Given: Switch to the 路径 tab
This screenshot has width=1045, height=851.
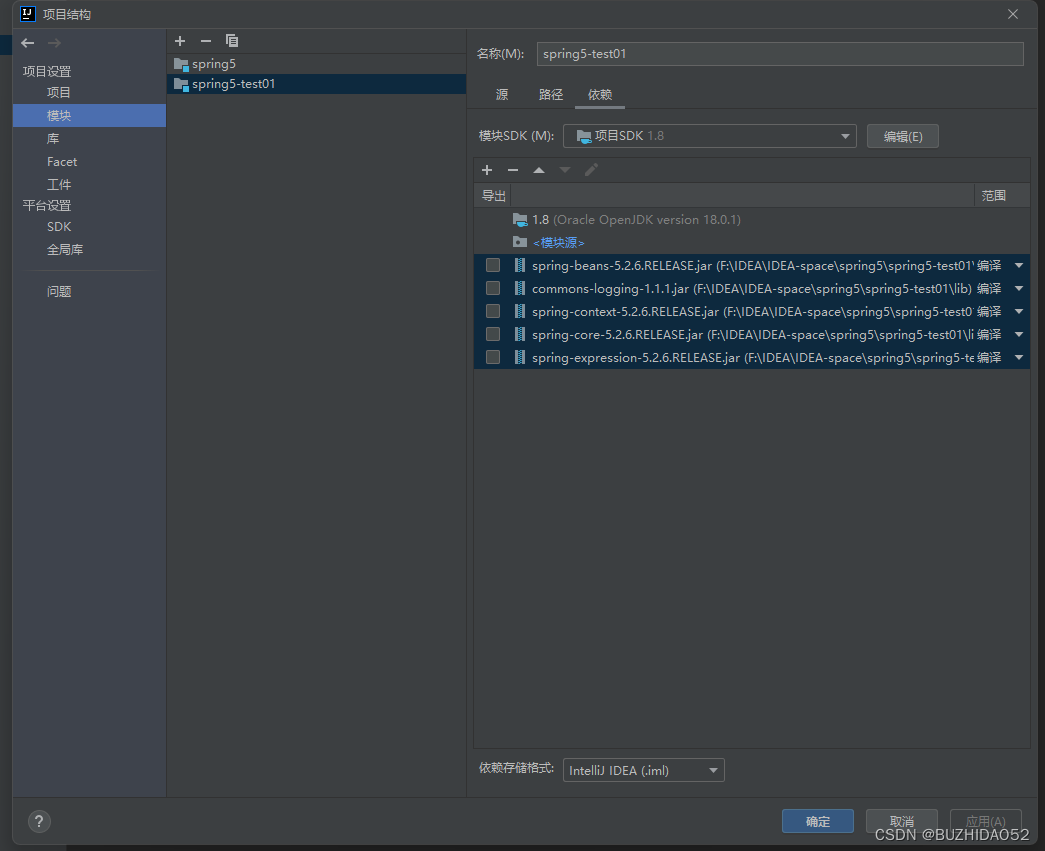Looking at the screenshot, I should (x=550, y=95).
